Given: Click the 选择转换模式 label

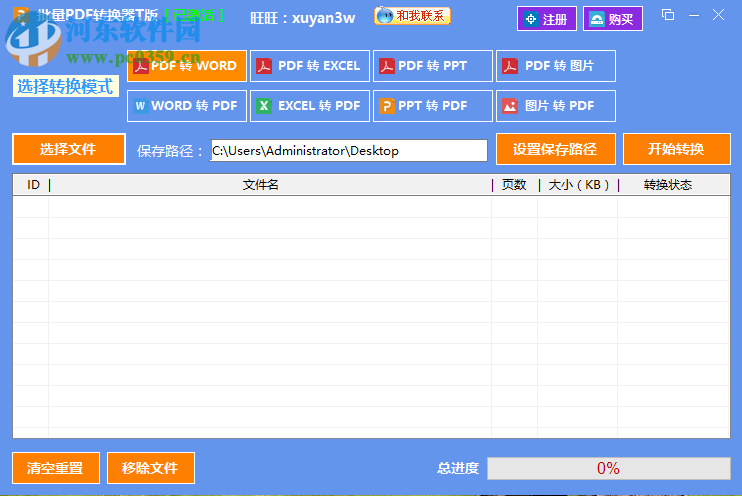Looking at the screenshot, I should click(65, 87).
